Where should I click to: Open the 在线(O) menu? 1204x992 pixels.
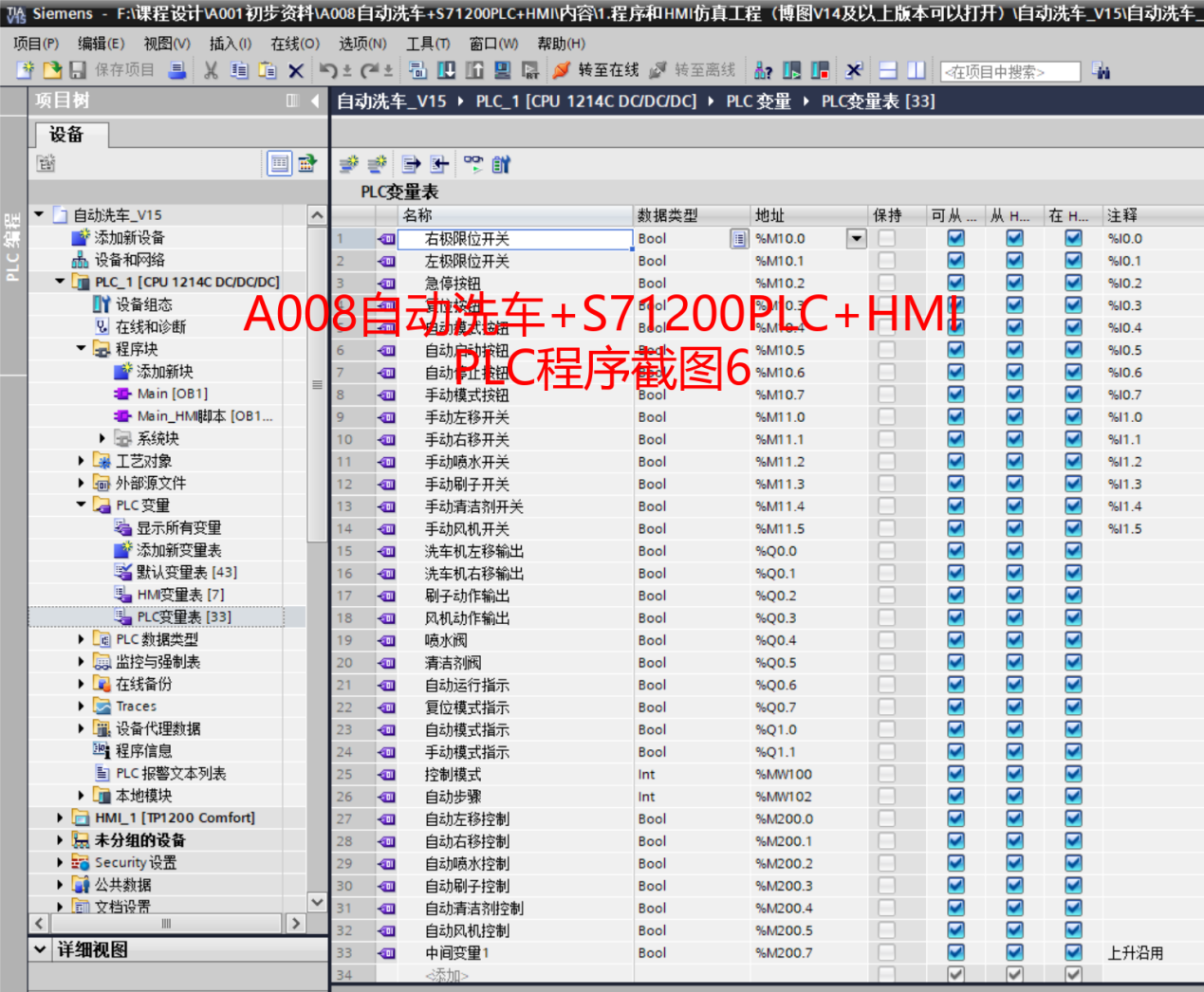295,44
